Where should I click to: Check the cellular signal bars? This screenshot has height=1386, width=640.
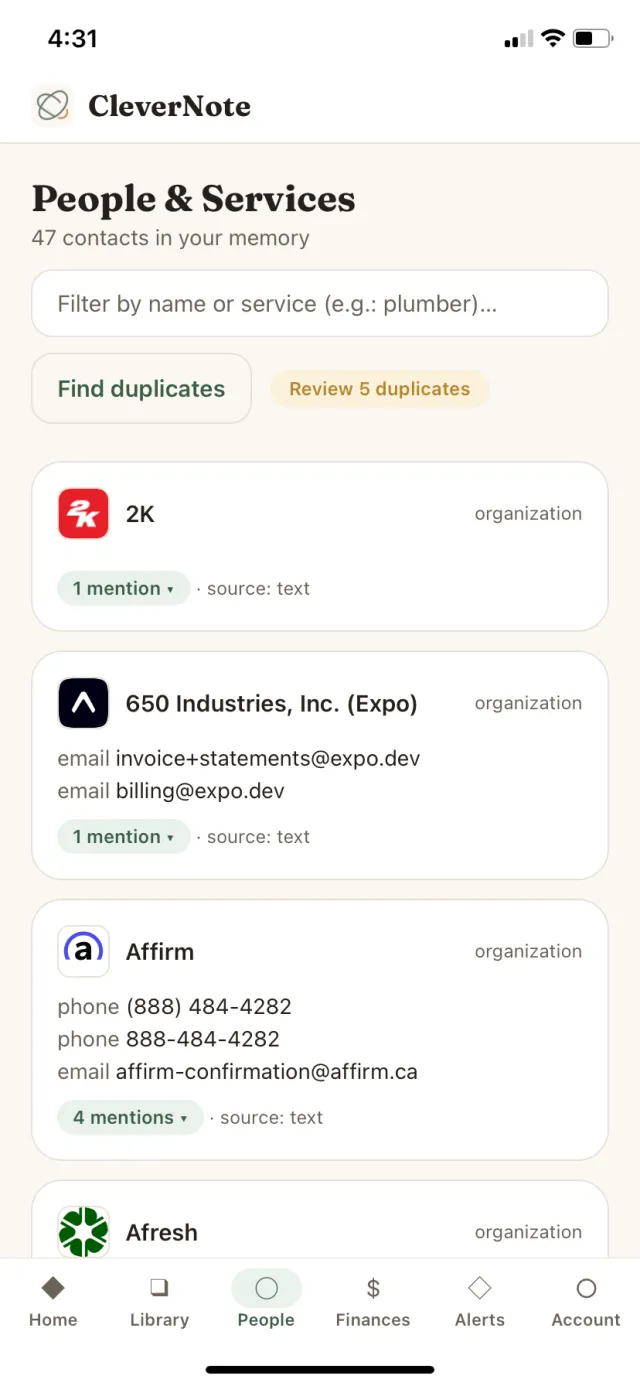coord(519,39)
